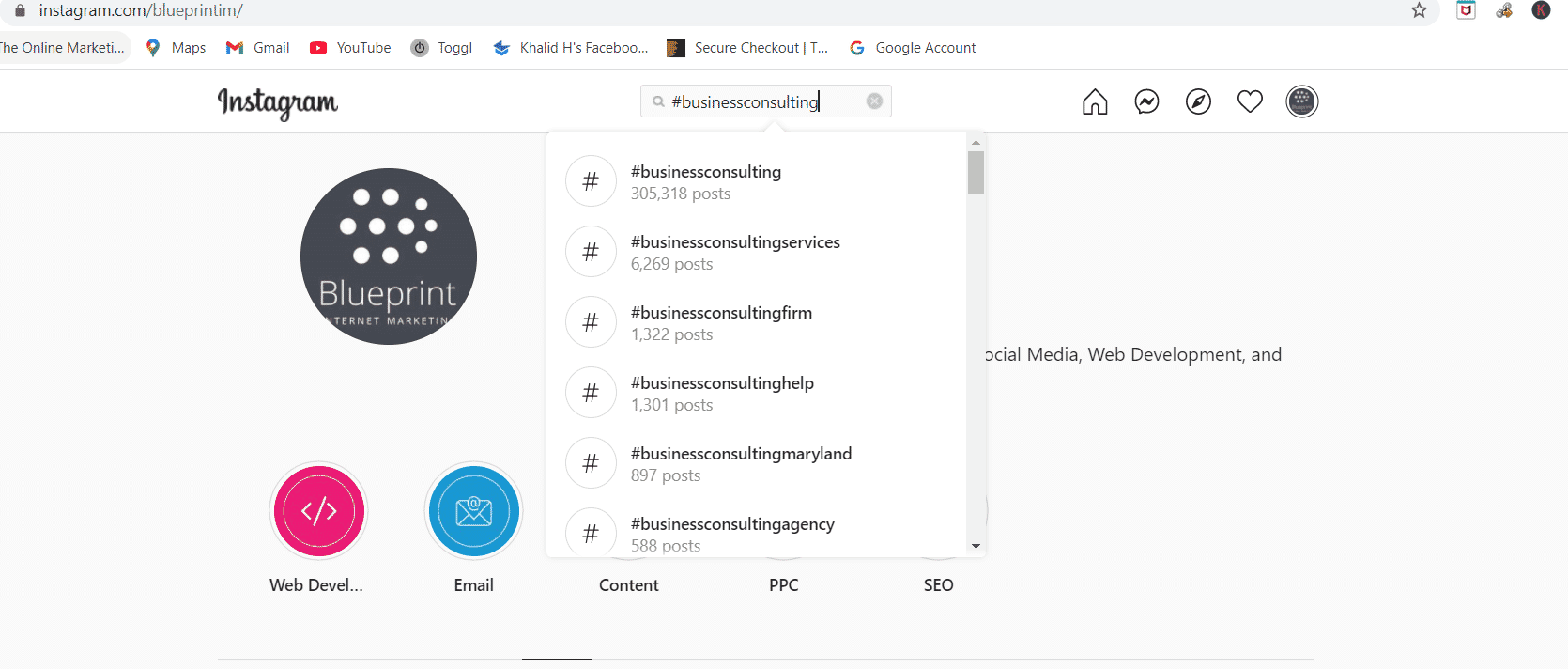Image resolution: width=1568 pixels, height=669 pixels.
Task: Open the Gmail bookmark
Action: 258,48
